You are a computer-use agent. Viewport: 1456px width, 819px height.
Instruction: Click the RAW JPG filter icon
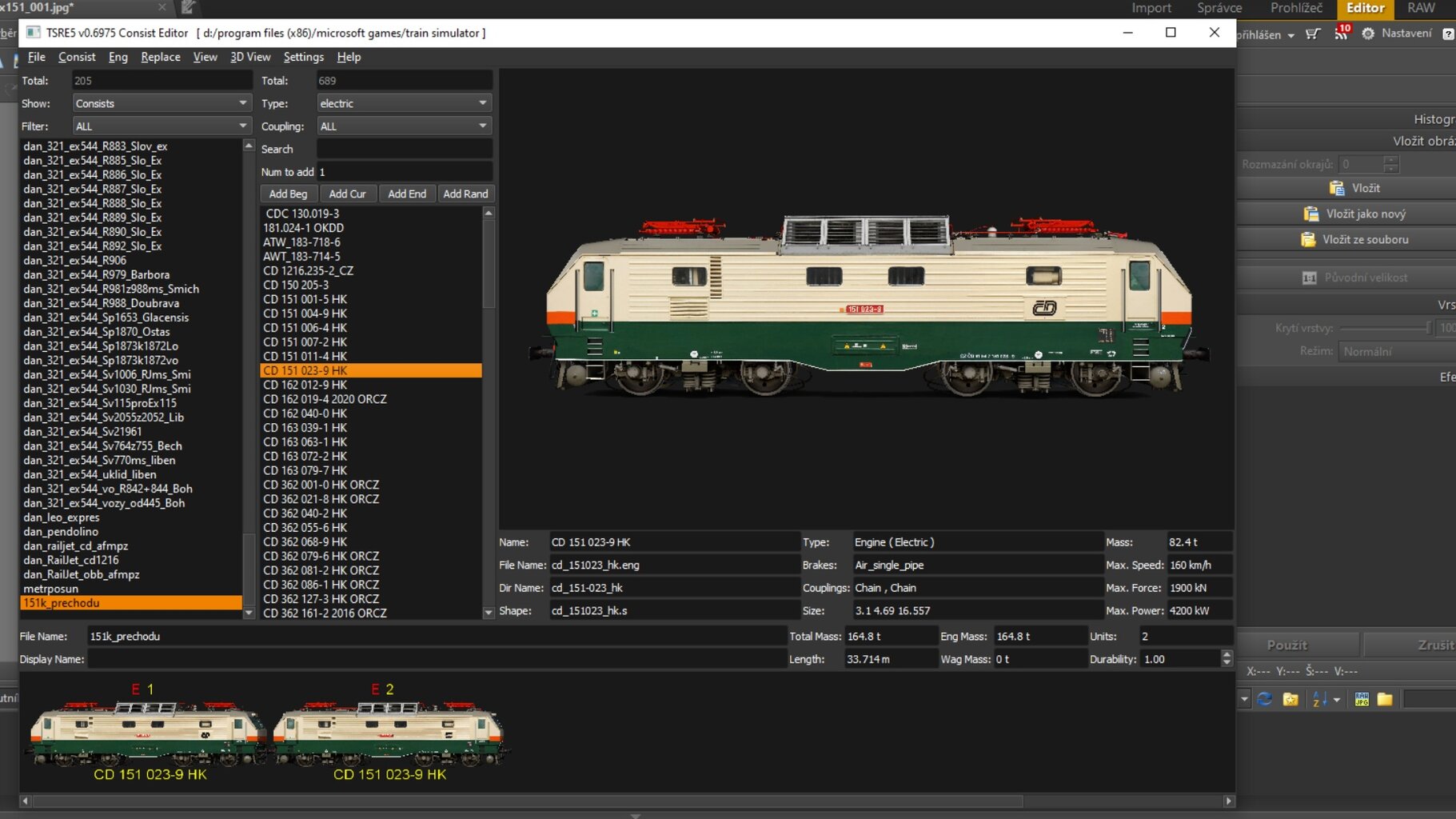pyautogui.click(x=1362, y=699)
